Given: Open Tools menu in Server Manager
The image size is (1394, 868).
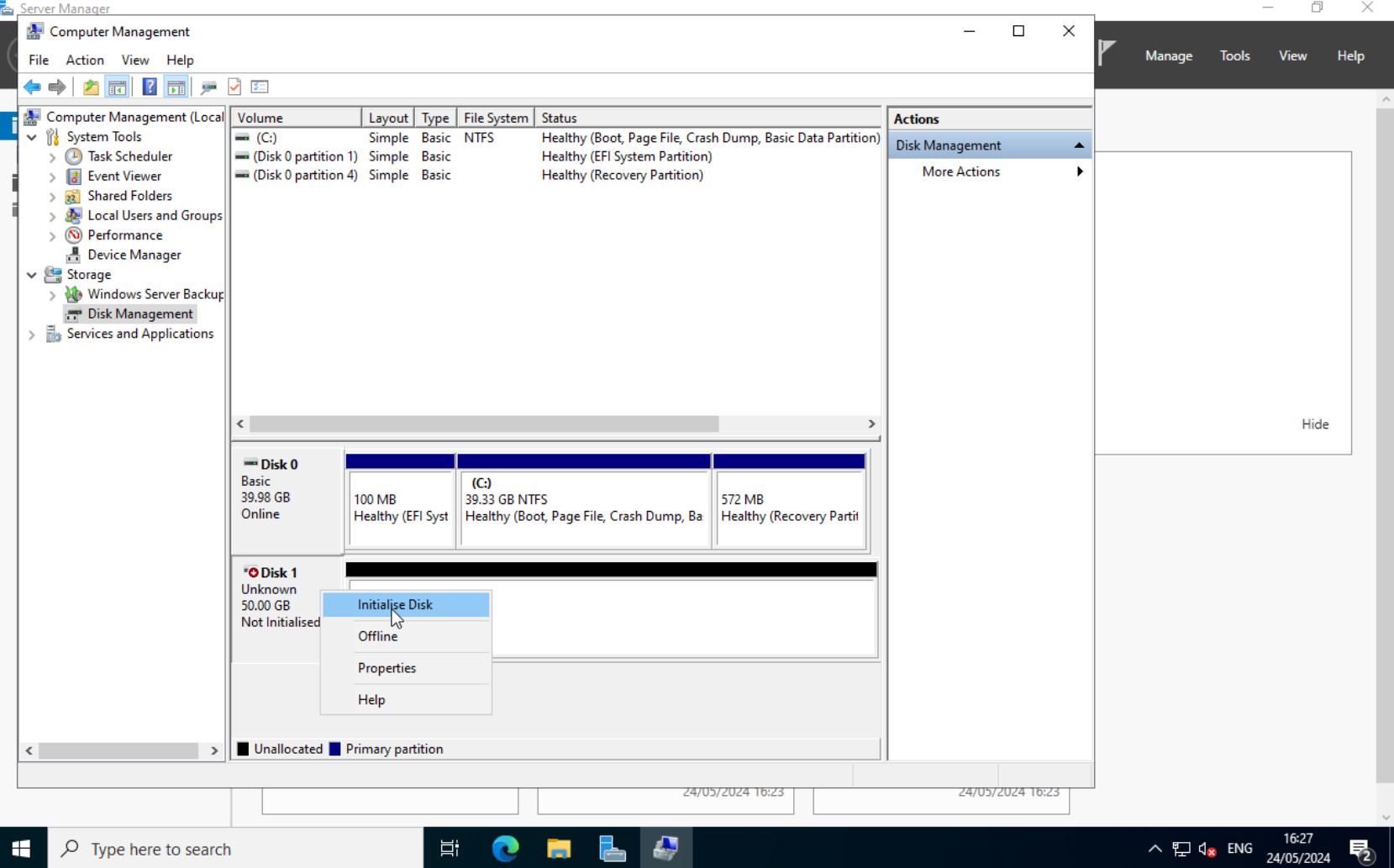Looking at the screenshot, I should click(x=1234, y=55).
